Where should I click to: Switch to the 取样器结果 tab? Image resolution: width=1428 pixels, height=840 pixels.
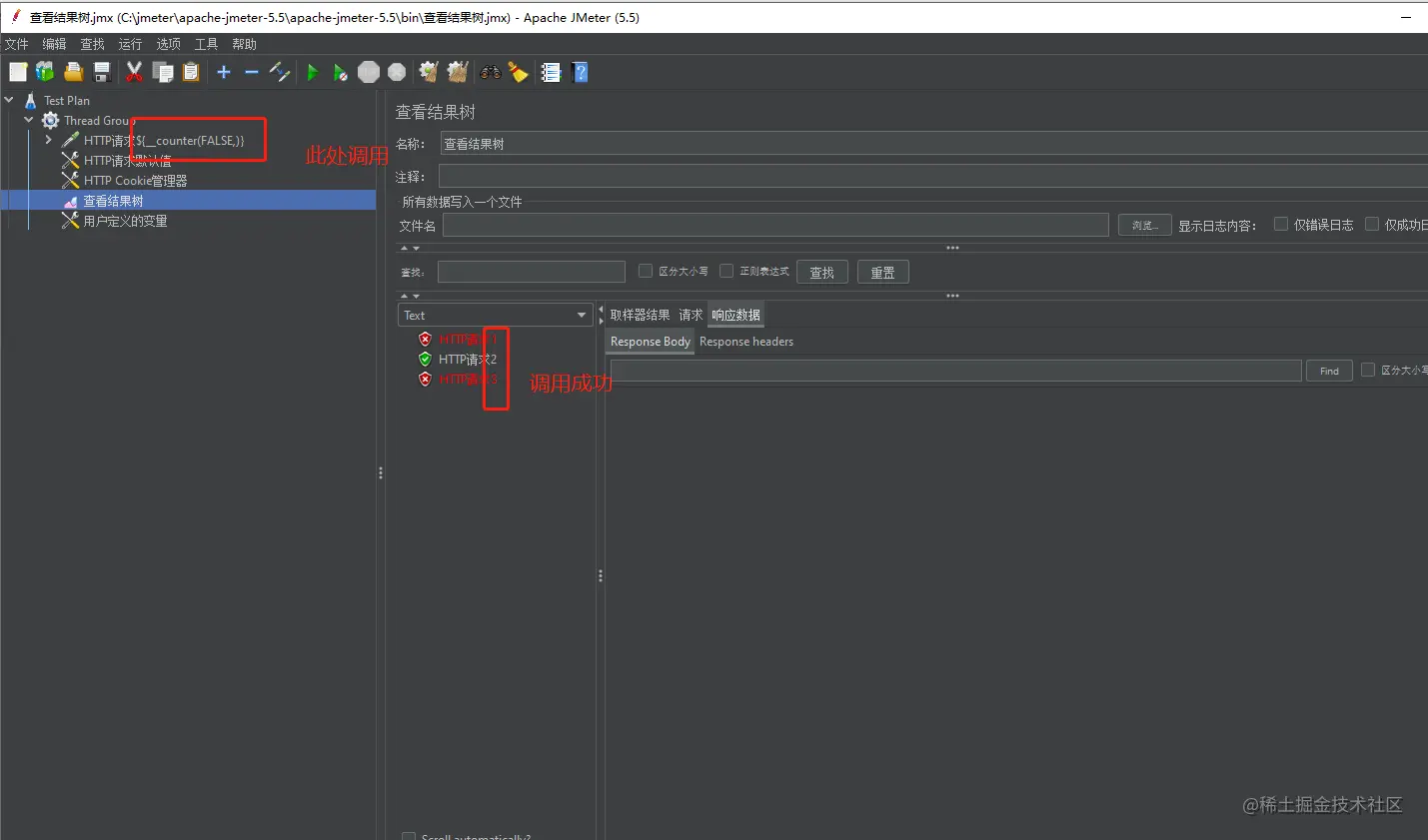pos(640,315)
